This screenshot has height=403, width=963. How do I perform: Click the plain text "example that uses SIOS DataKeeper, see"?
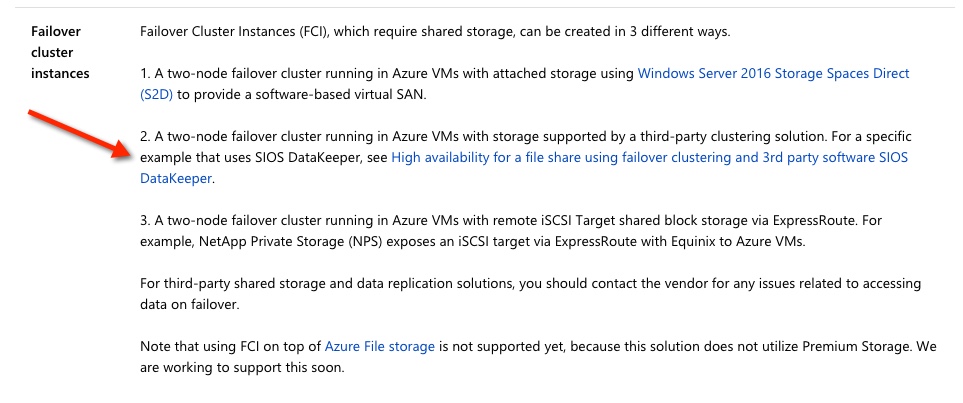[x=263, y=158]
